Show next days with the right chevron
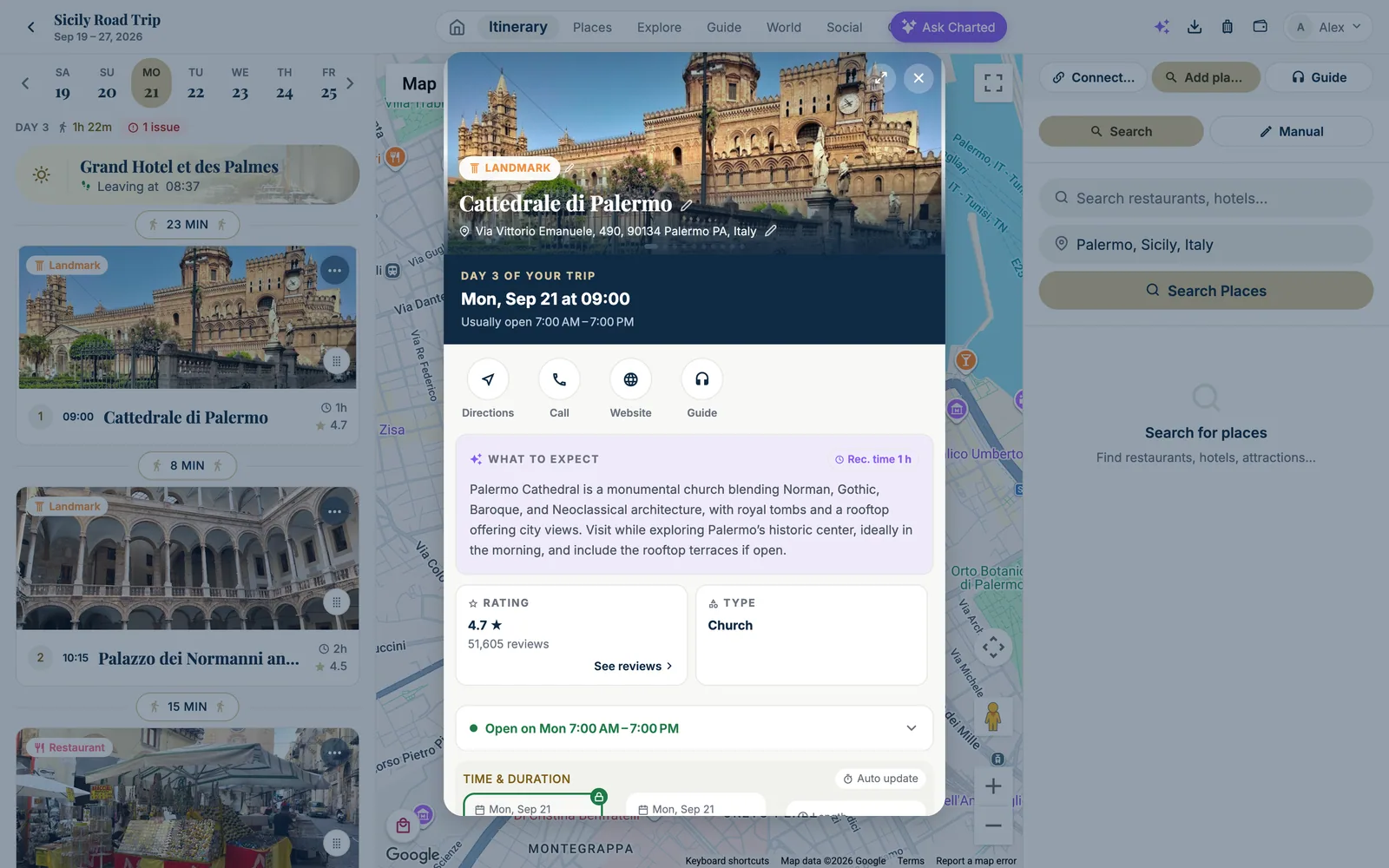 pyautogui.click(x=350, y=83)
